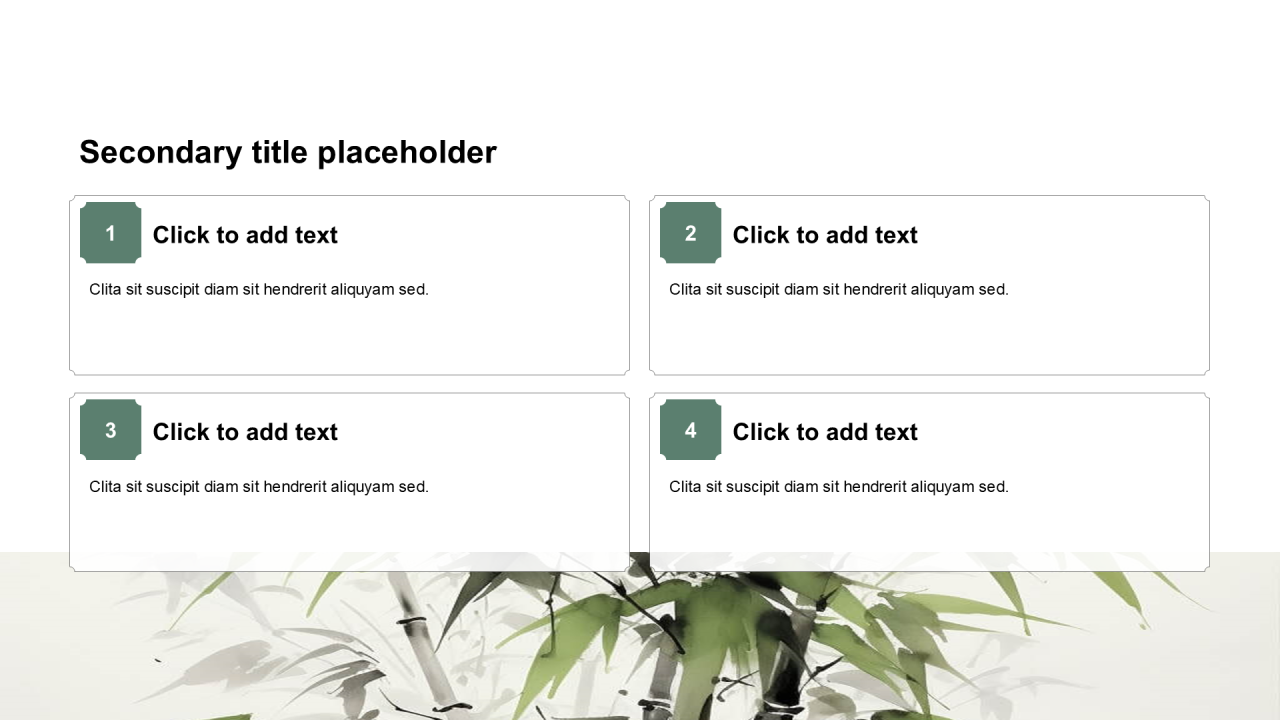1280x720 pixels.
Task: Click the 'Secondary title placeholder' heading
Action: pos(288,152)
